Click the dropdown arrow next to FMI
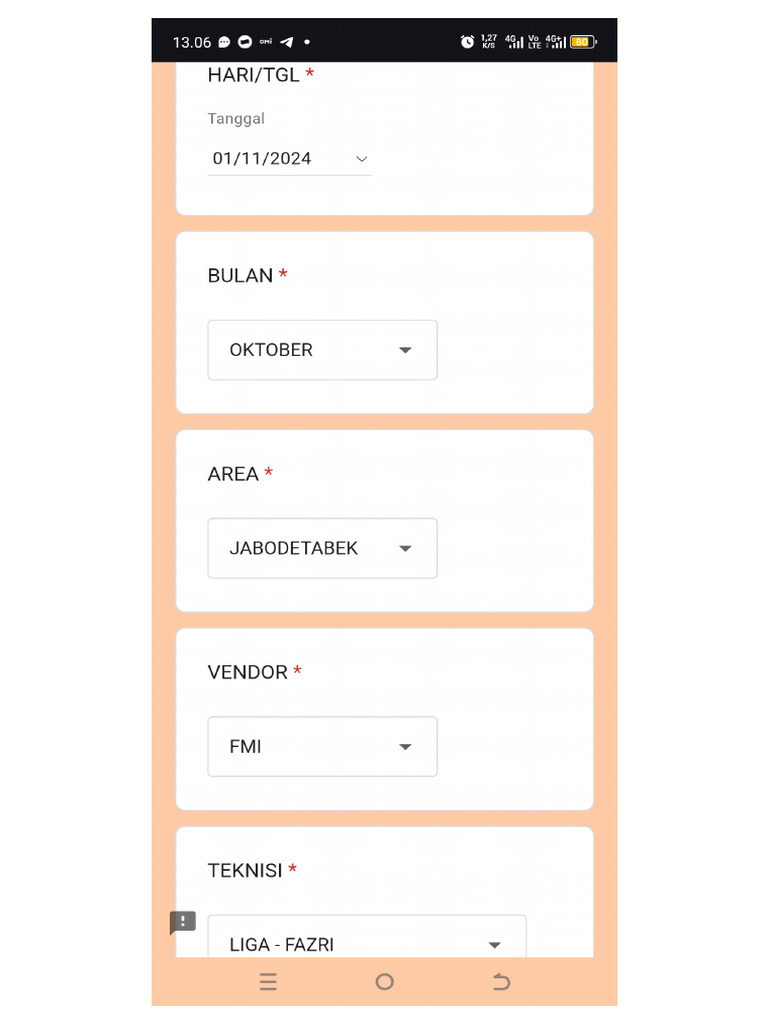This screenshot has width=768, height=1024. pos(405,747)
